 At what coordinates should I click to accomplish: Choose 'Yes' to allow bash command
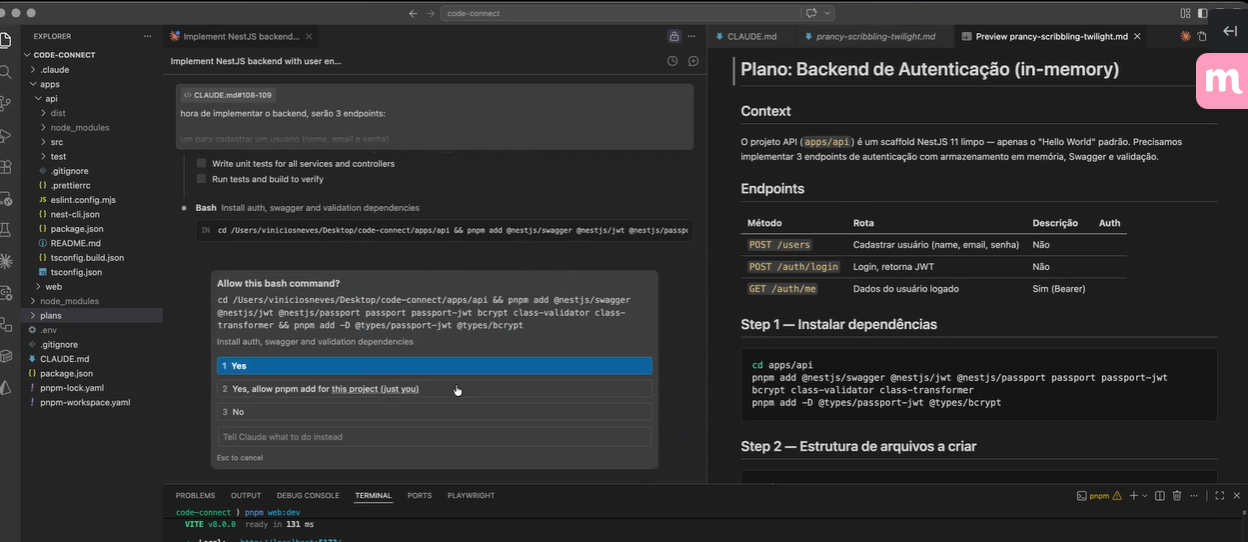[x=434, y=366]
